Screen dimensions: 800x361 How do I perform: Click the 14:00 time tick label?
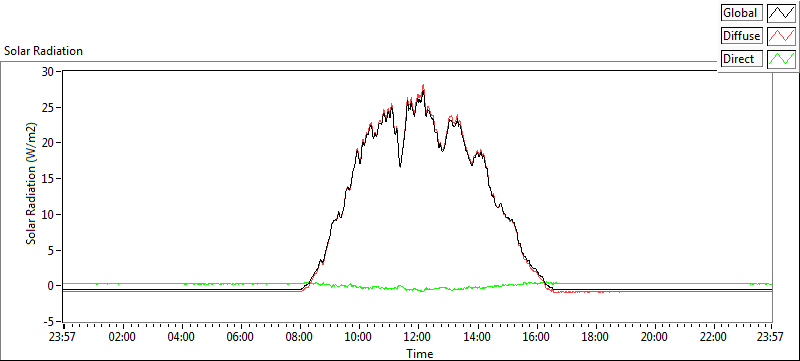(477, 337)
